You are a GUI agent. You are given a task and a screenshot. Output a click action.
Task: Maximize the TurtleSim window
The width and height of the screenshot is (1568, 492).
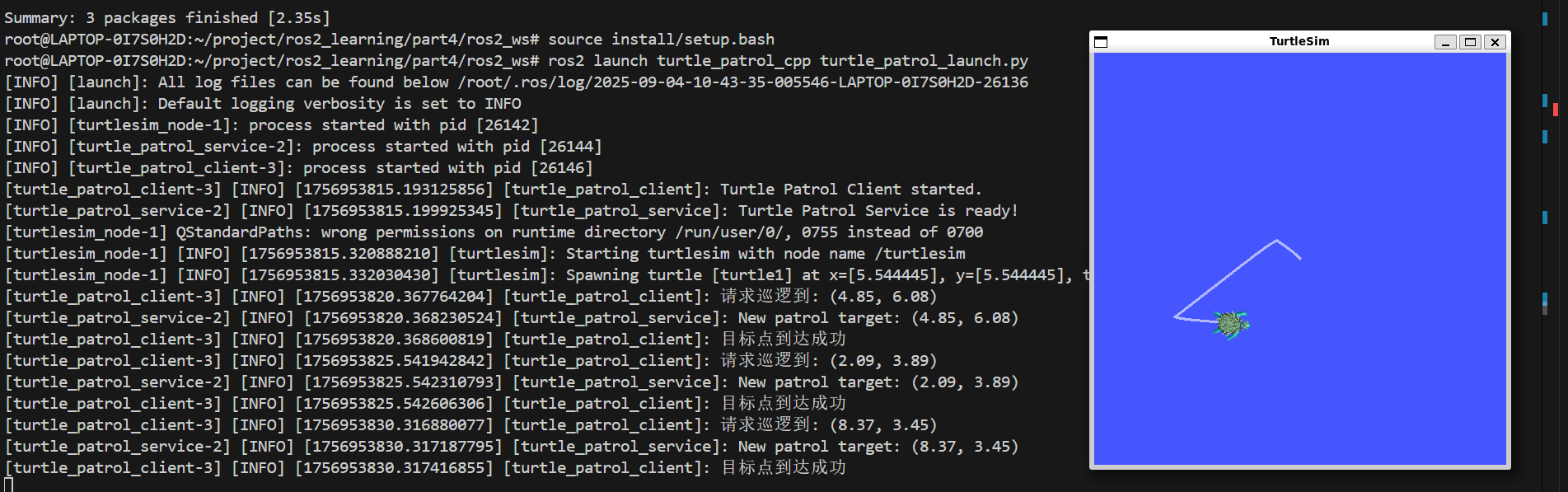click(1470, 42)
